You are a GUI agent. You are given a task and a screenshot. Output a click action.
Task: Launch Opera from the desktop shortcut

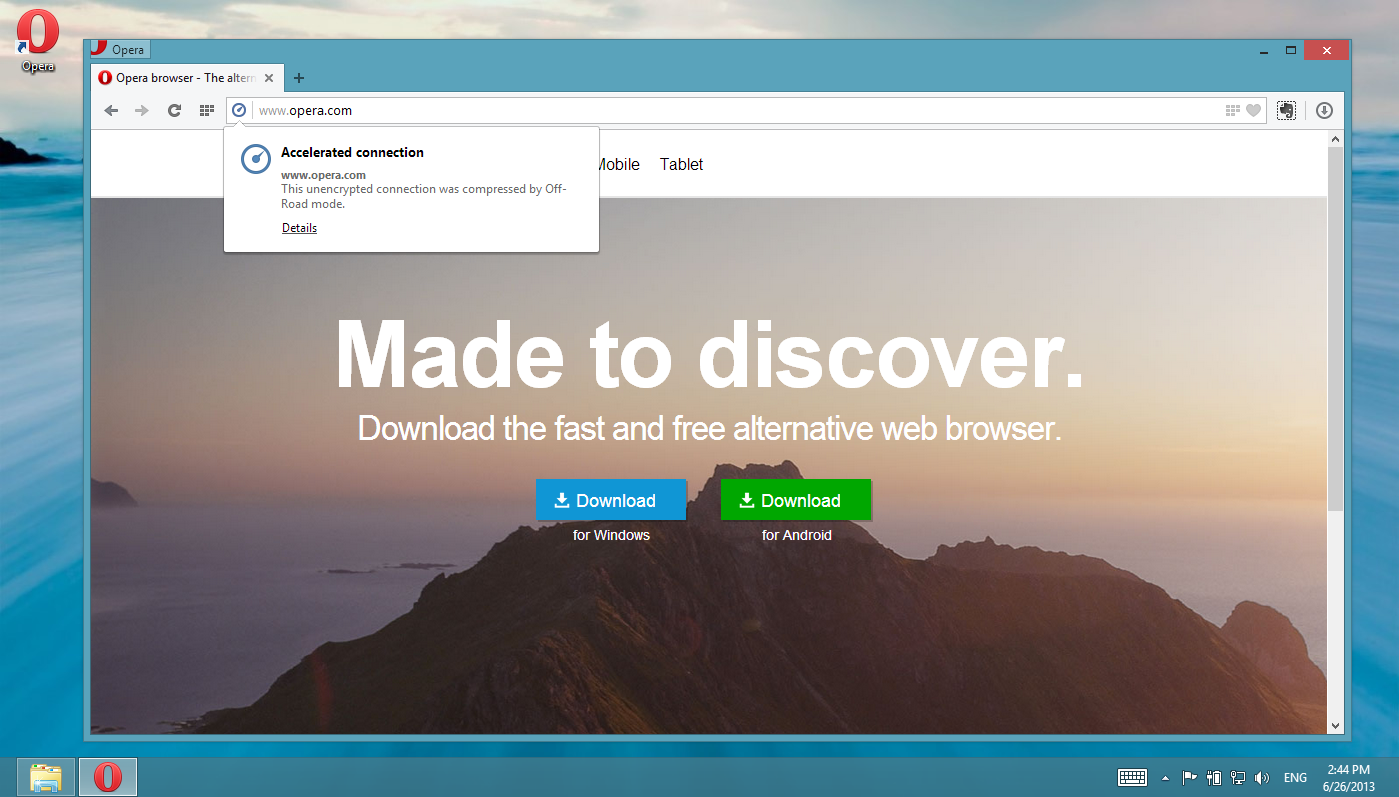point(36,30)
